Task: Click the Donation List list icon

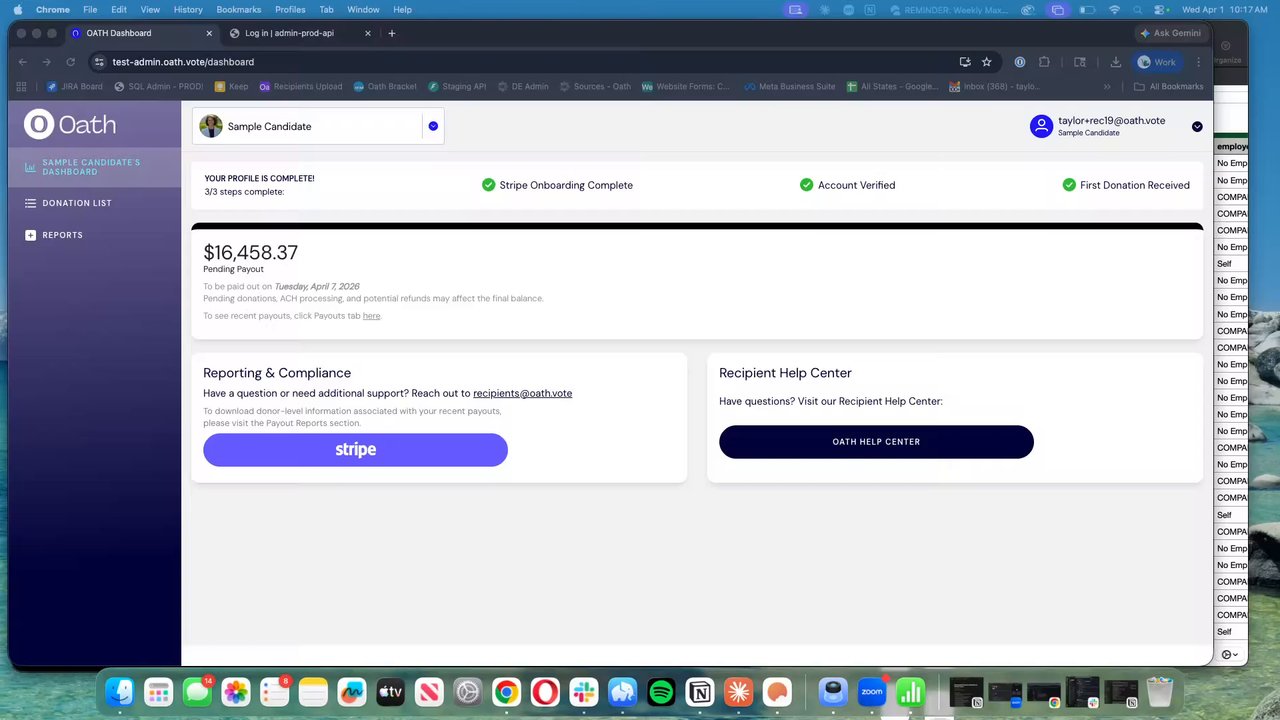Action: (x=30, y=203)
